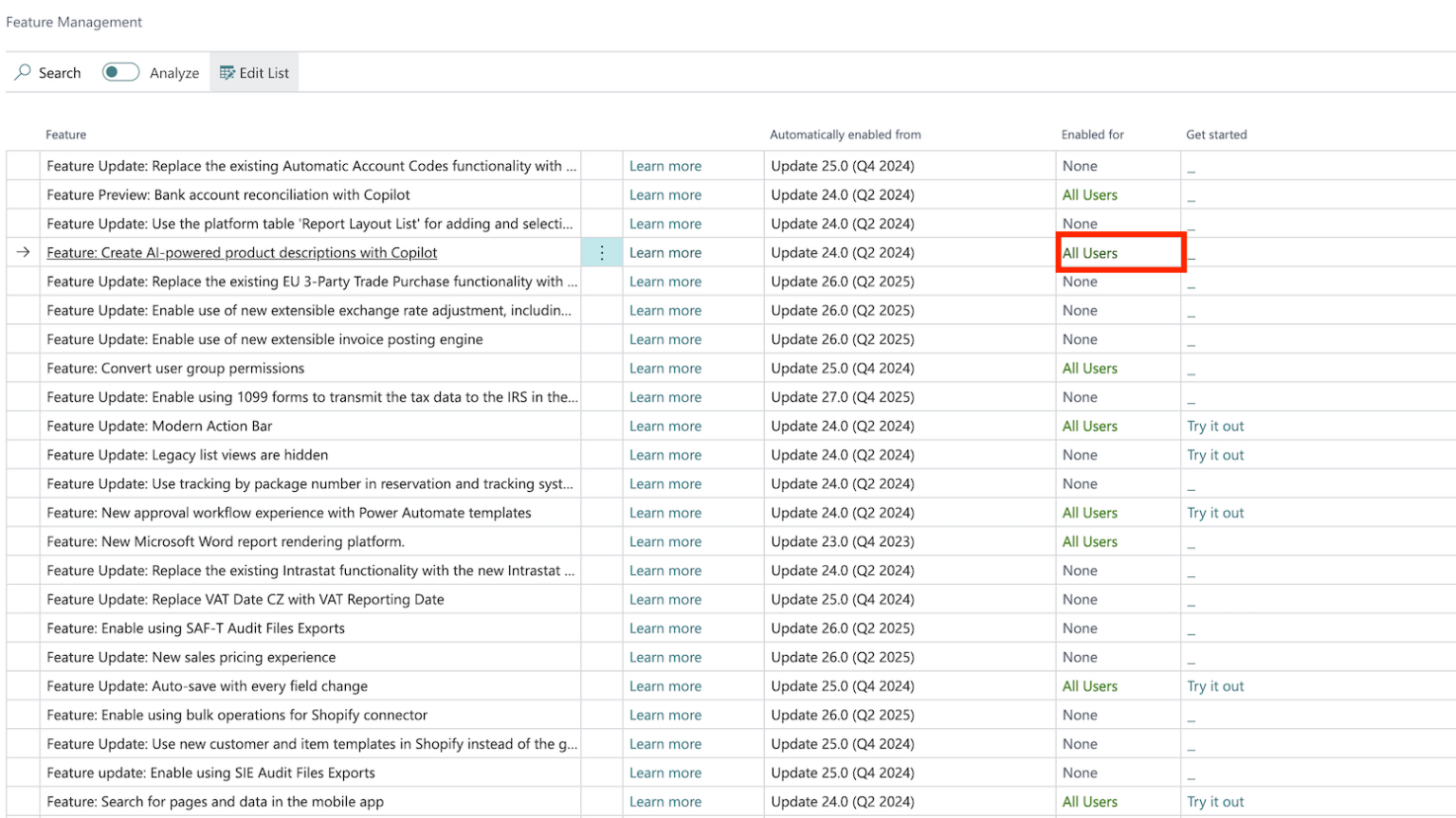Open Learn more for tracking by package number

pos(665,483)
